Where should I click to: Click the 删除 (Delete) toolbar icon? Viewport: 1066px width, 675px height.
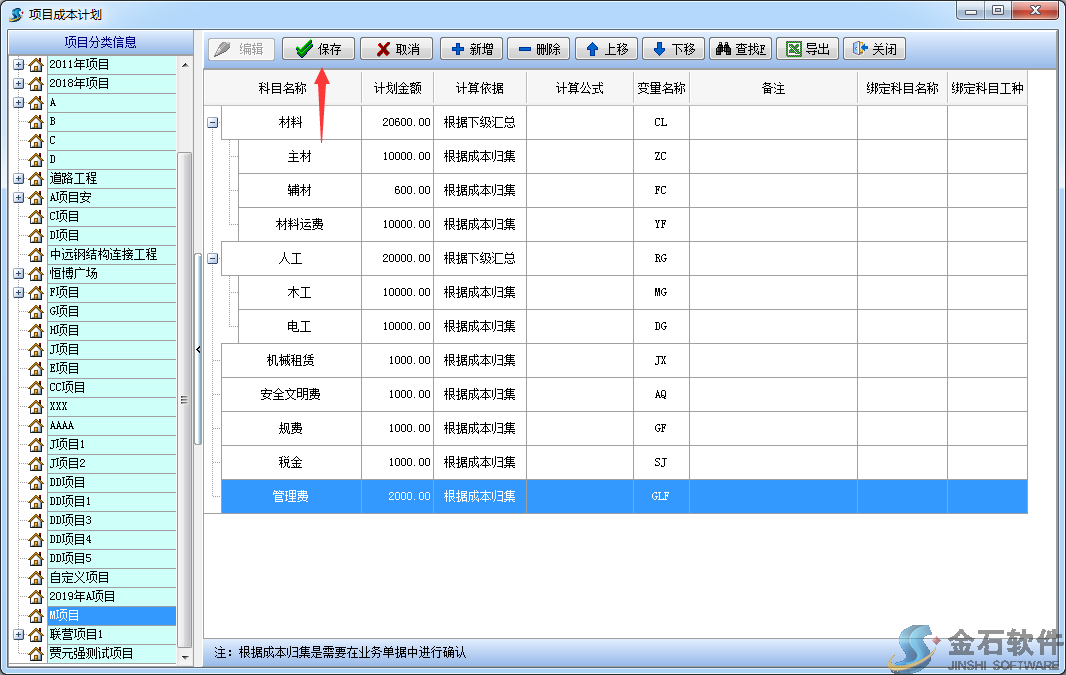pyautogui.click(x=538, y=48)
